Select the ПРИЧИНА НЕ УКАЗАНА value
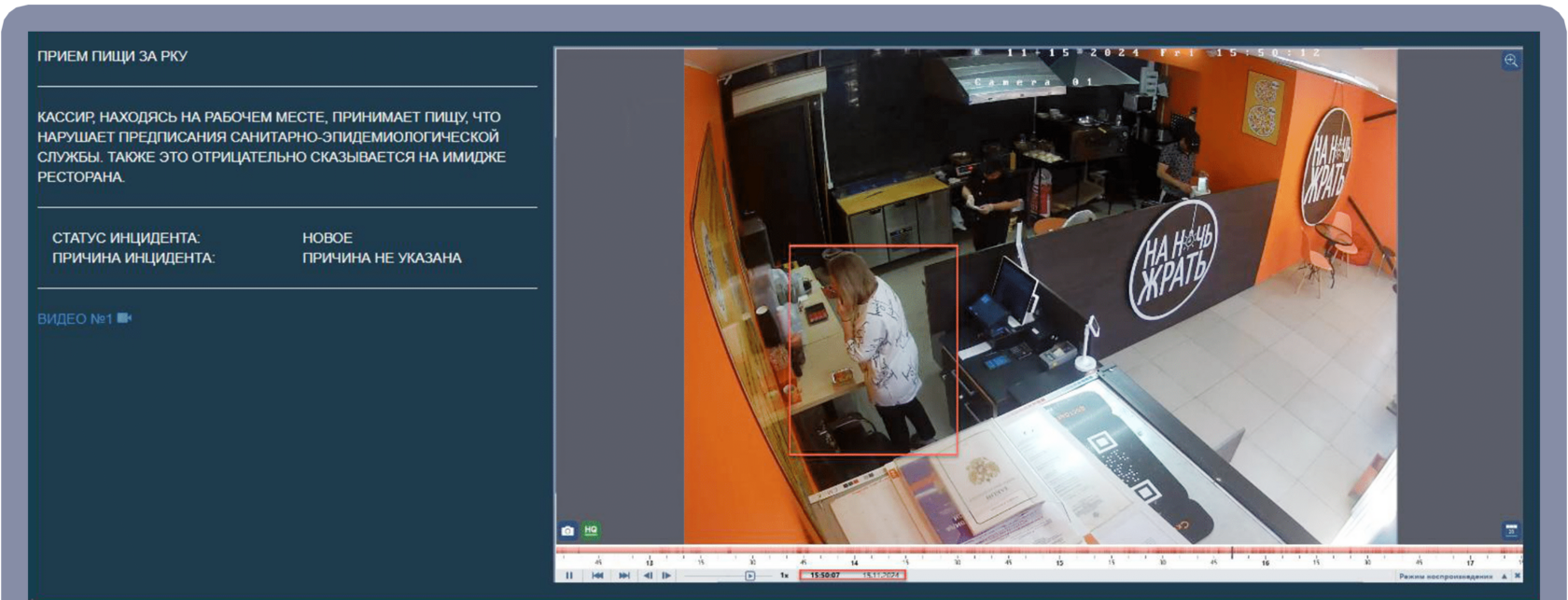 pos(382,258)
